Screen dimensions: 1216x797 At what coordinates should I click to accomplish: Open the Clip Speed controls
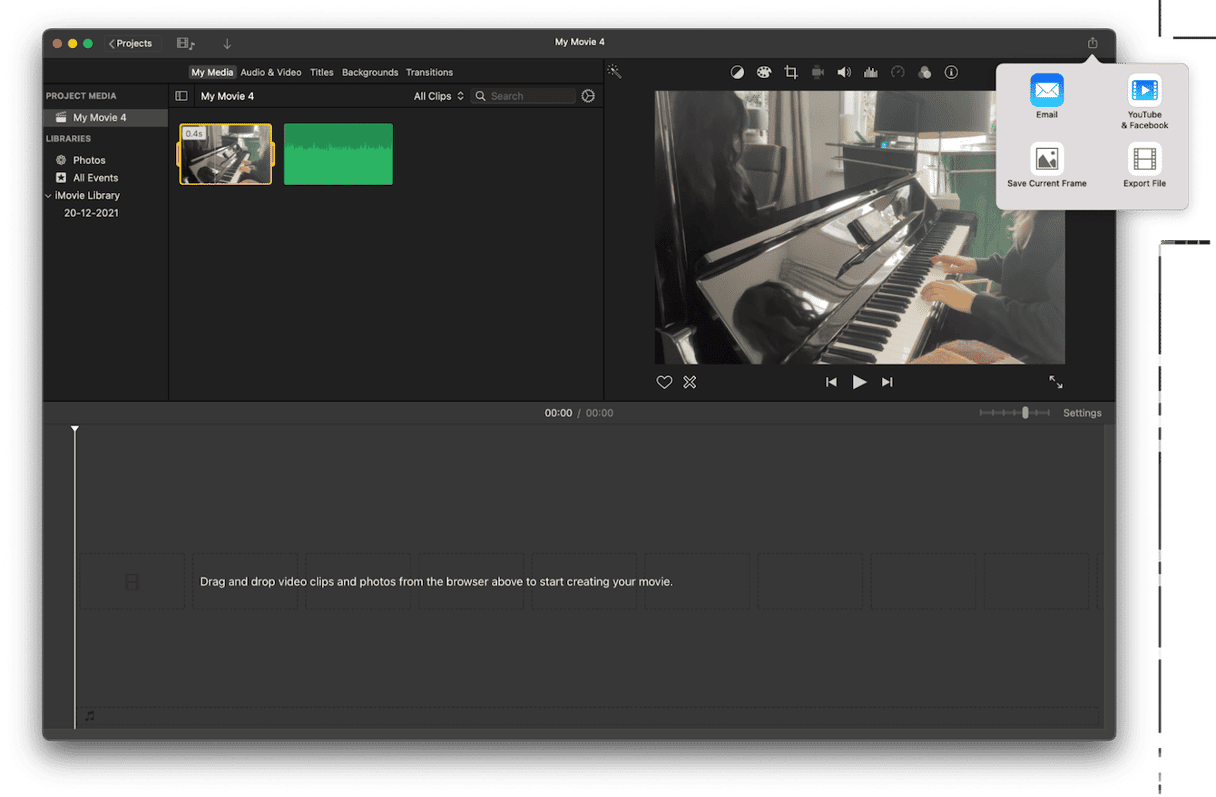tap(898, 72)
